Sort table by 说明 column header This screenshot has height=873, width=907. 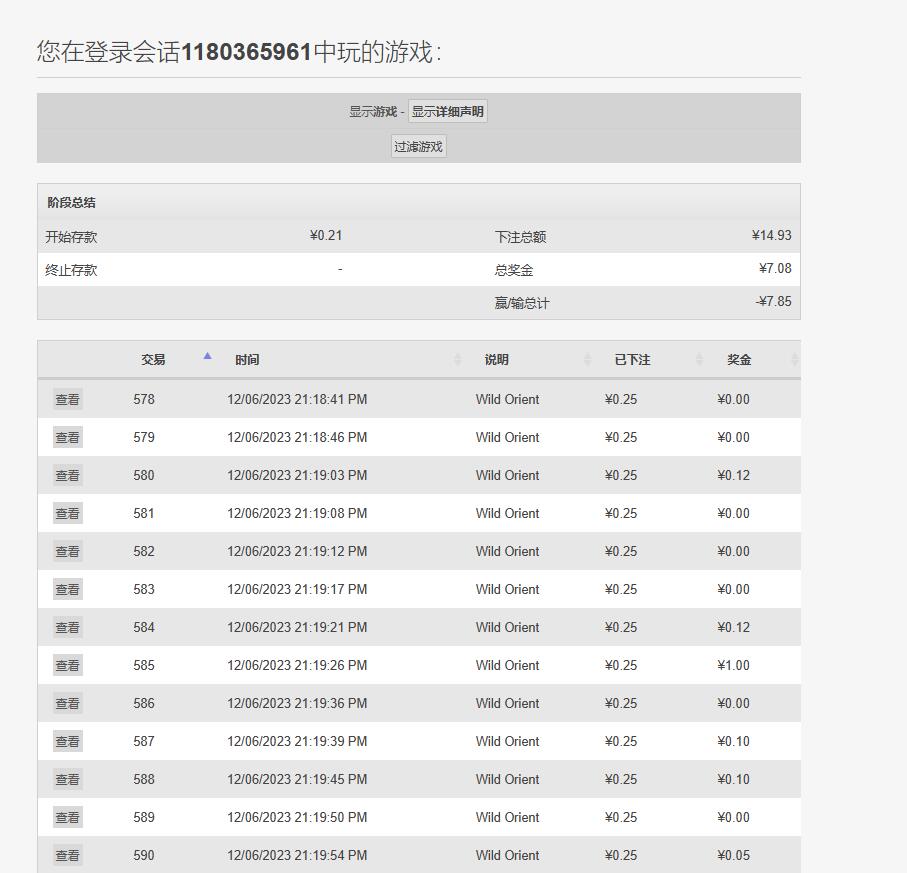[x=496, y=360]
